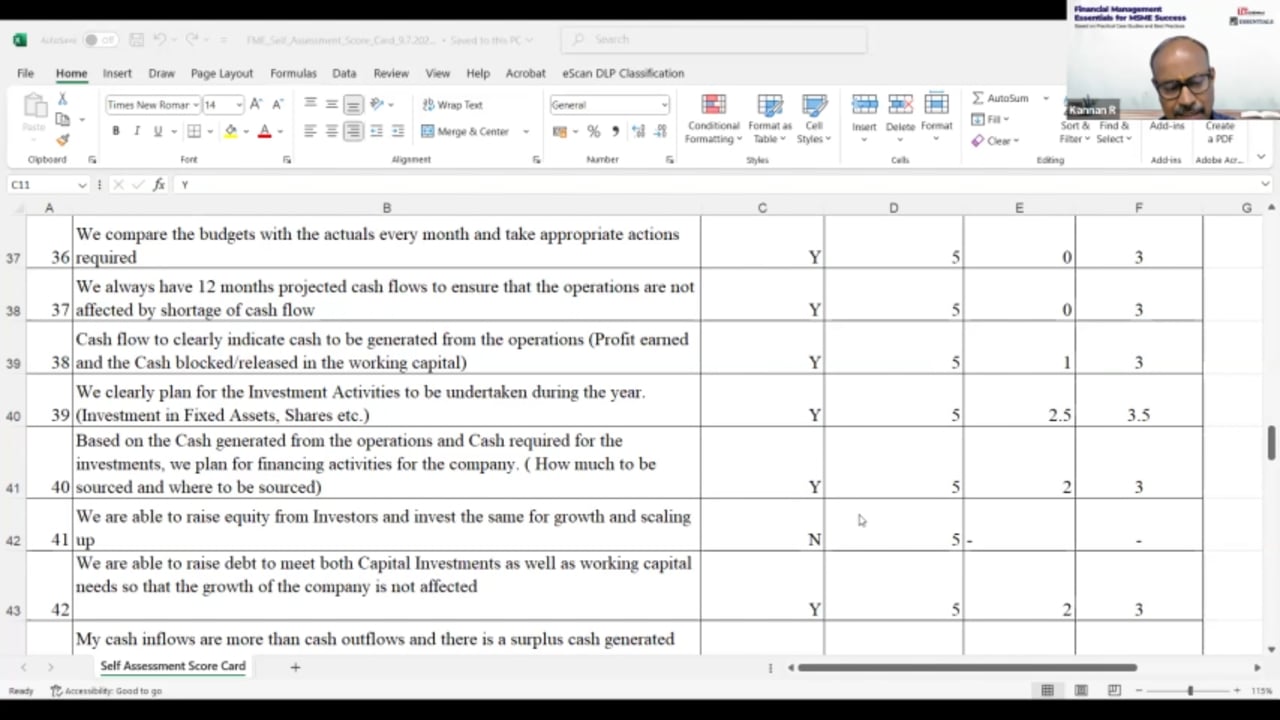The width and height of the screenshot is (1280, 720).
Task: Click the Top Align icon
Action: click(x=310, y=104)
